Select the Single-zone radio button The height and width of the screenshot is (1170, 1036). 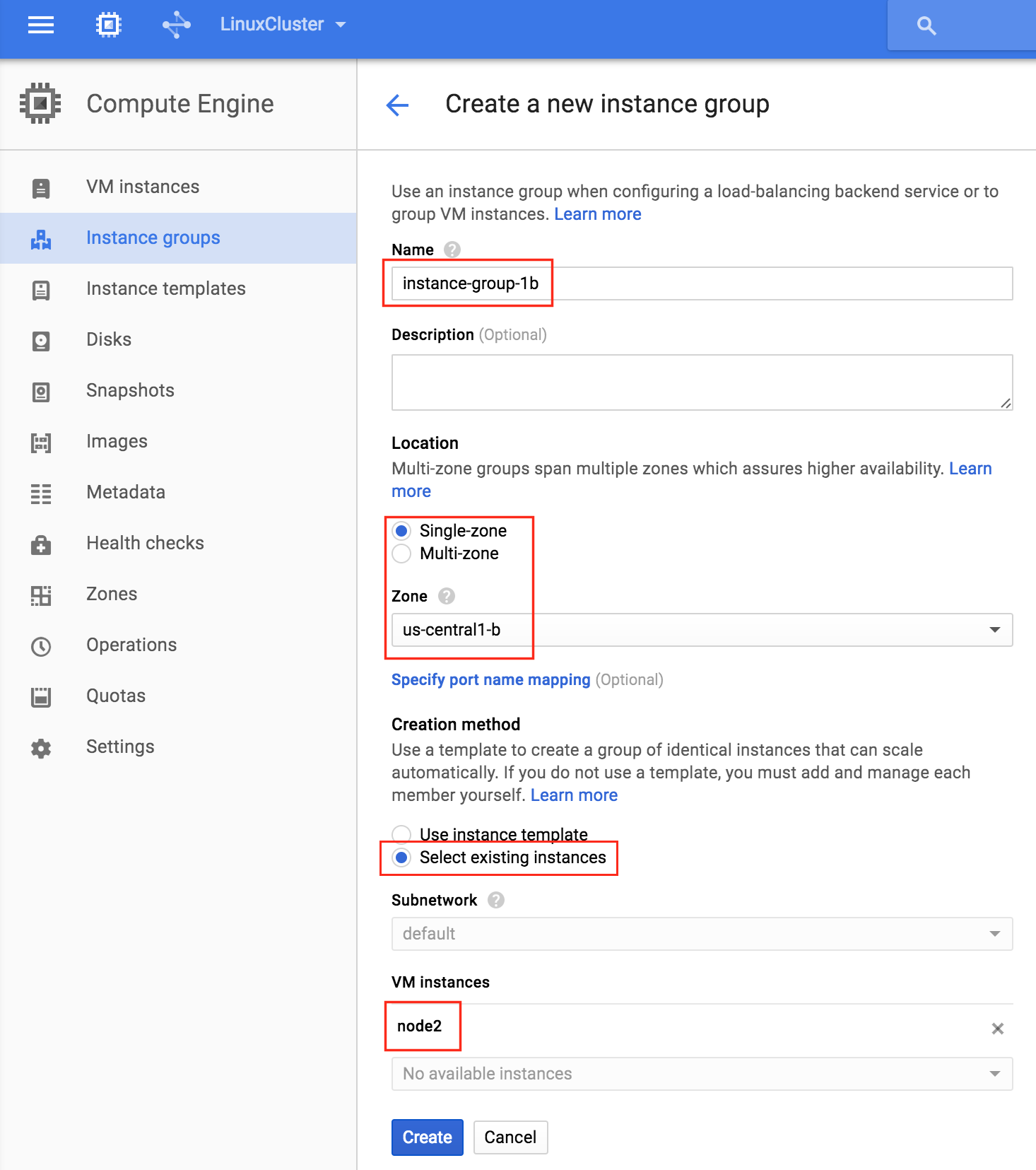coord(401,531)
